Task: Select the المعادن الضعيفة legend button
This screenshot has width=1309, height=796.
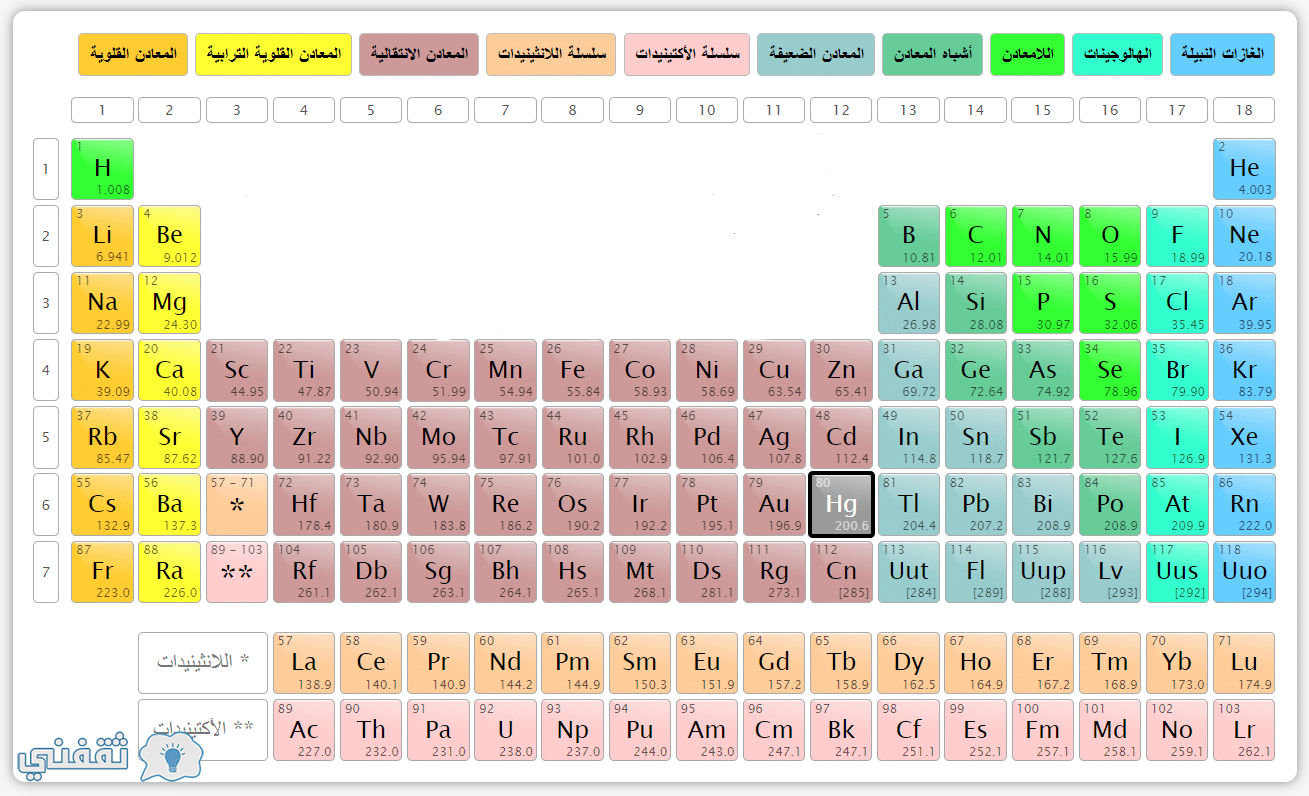Action: pos(816,54)
